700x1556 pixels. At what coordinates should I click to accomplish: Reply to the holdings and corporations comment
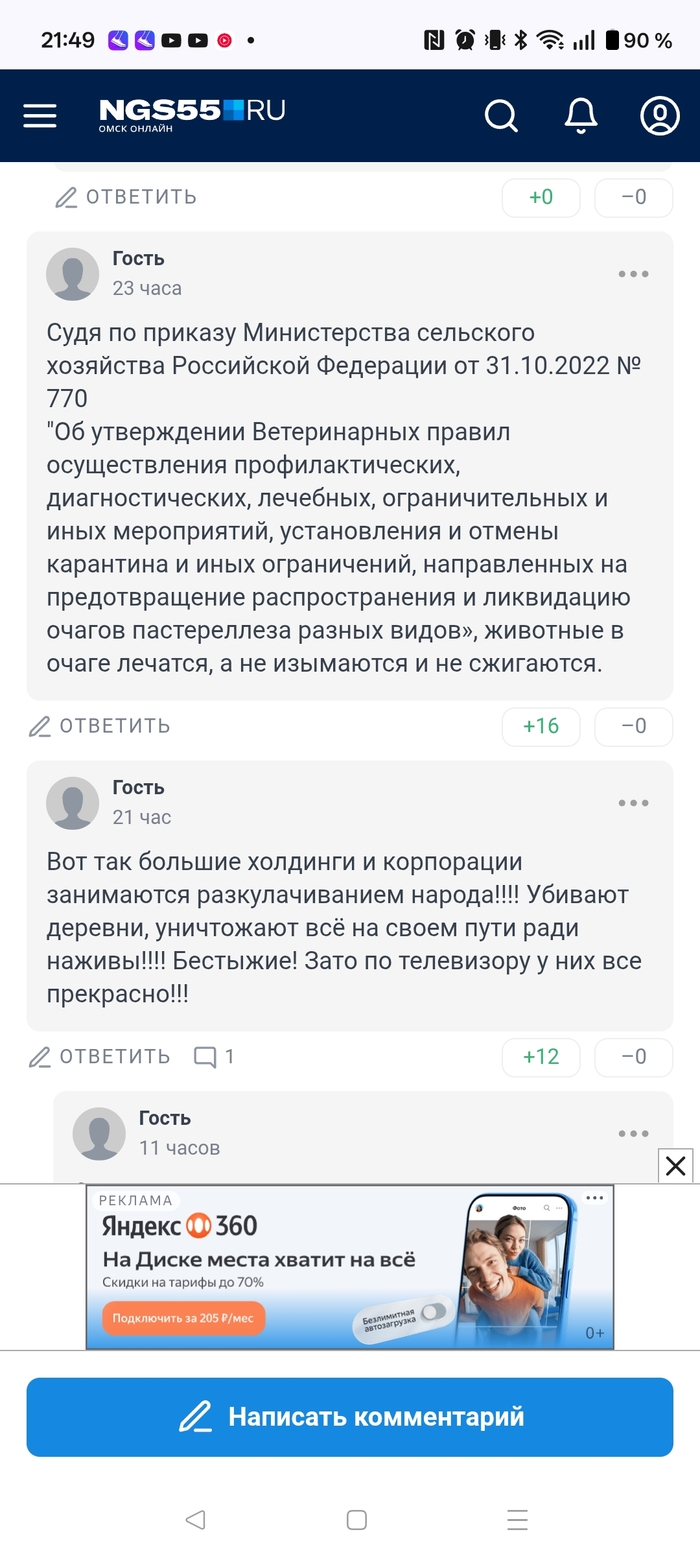(x=100, y=1057)
